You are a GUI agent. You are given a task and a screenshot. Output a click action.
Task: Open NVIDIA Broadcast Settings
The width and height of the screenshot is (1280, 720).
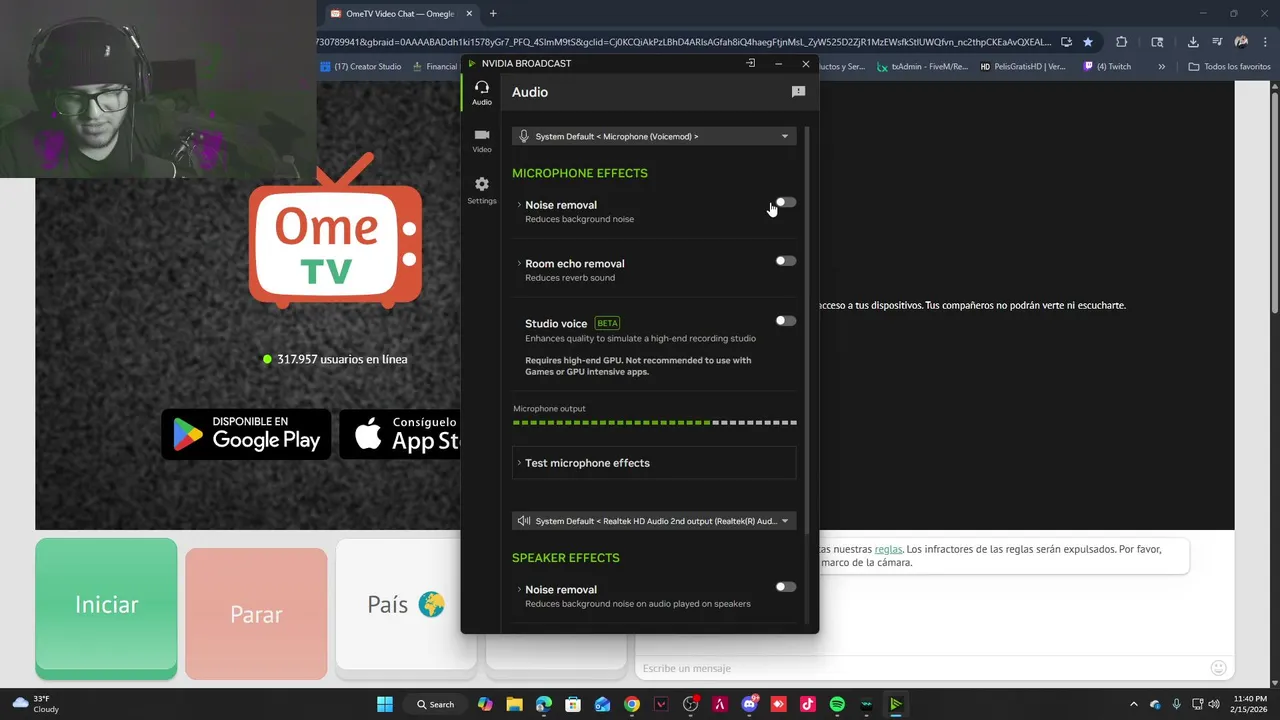(482, 190)
